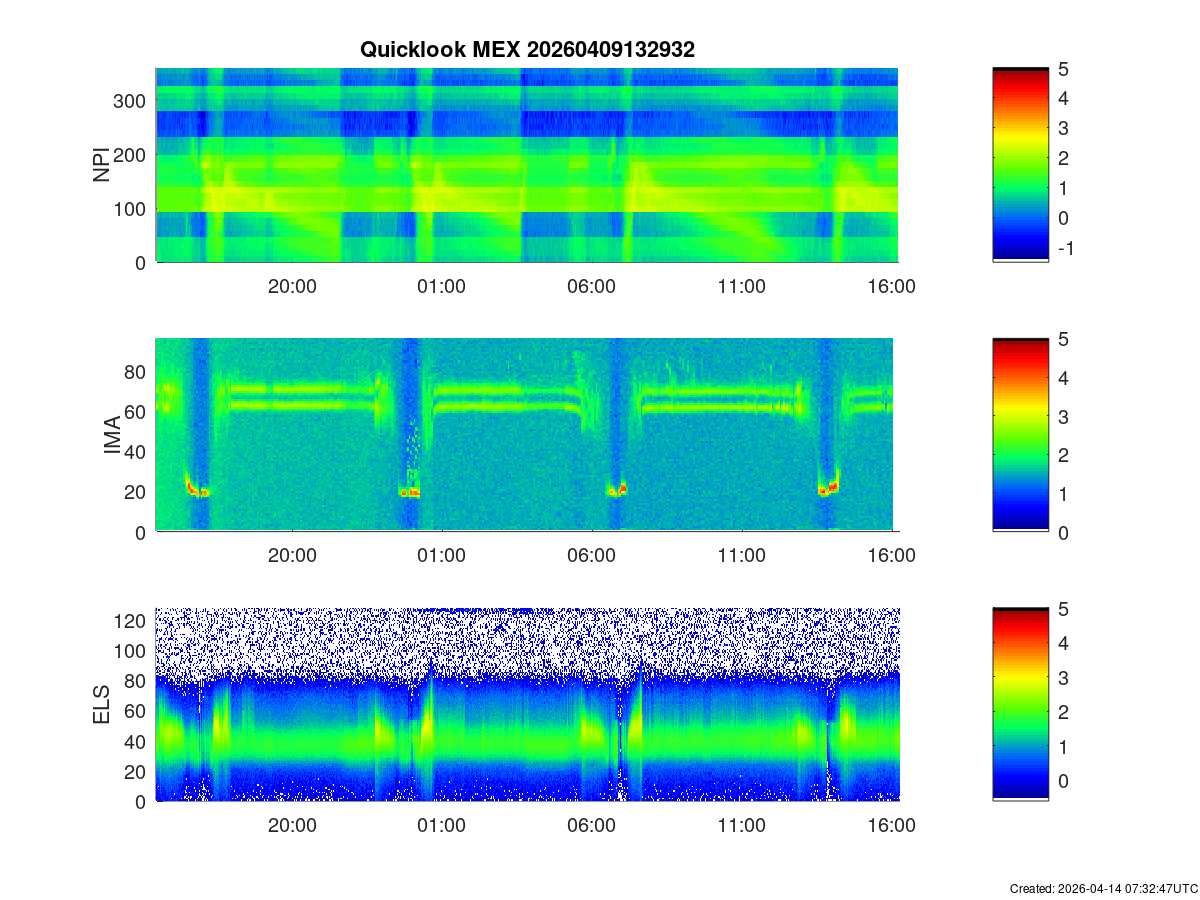This screenshot has height=900, width=1200.
Task: Click the IMA y-axis label
Action: [112, 435]
